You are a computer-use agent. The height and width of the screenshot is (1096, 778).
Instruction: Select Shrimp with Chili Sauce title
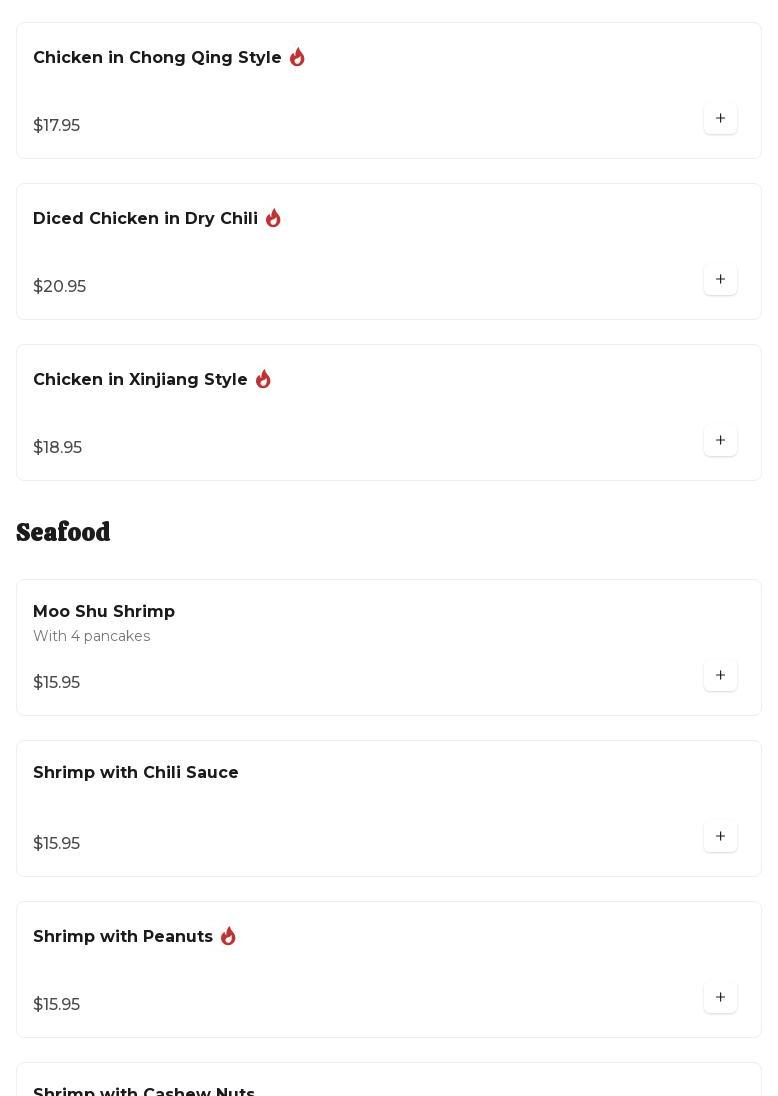136,773
